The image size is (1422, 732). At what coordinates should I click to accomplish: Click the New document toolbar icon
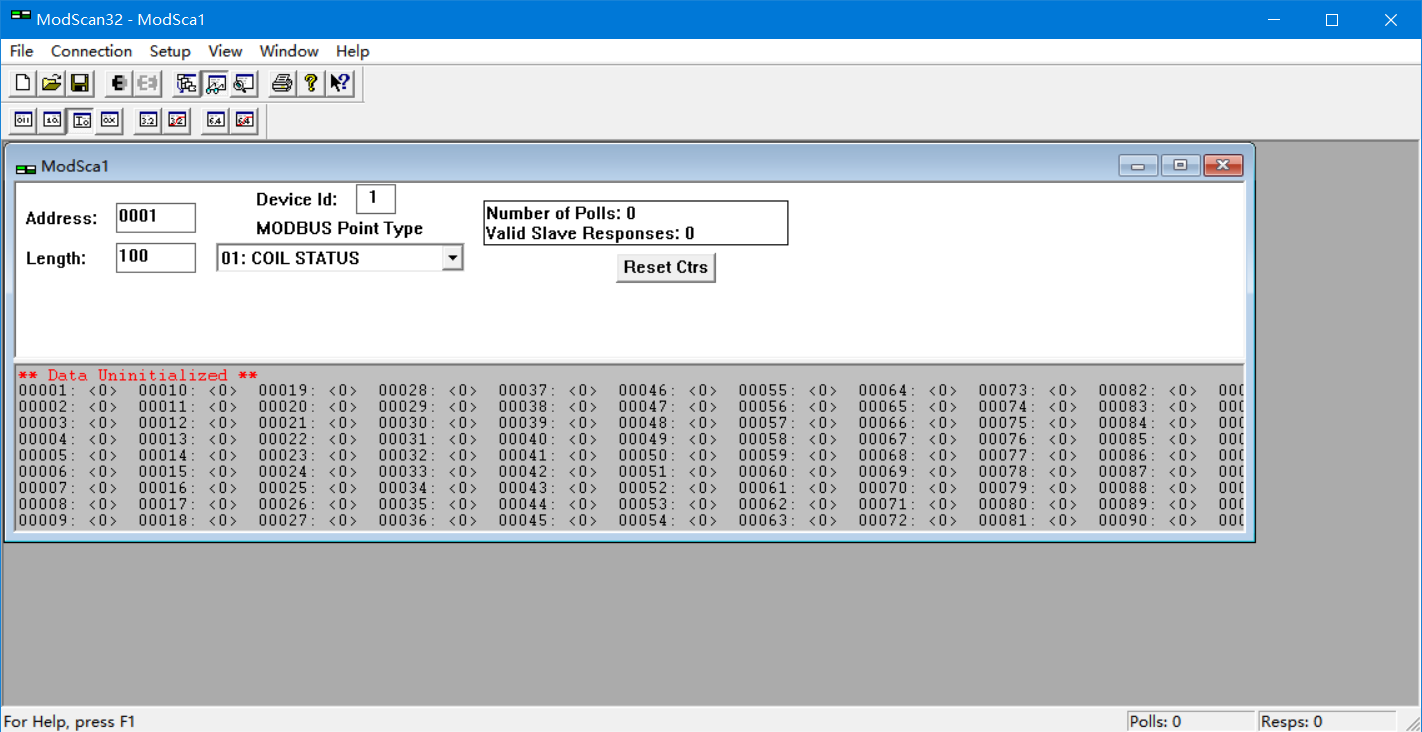(23, 84)
